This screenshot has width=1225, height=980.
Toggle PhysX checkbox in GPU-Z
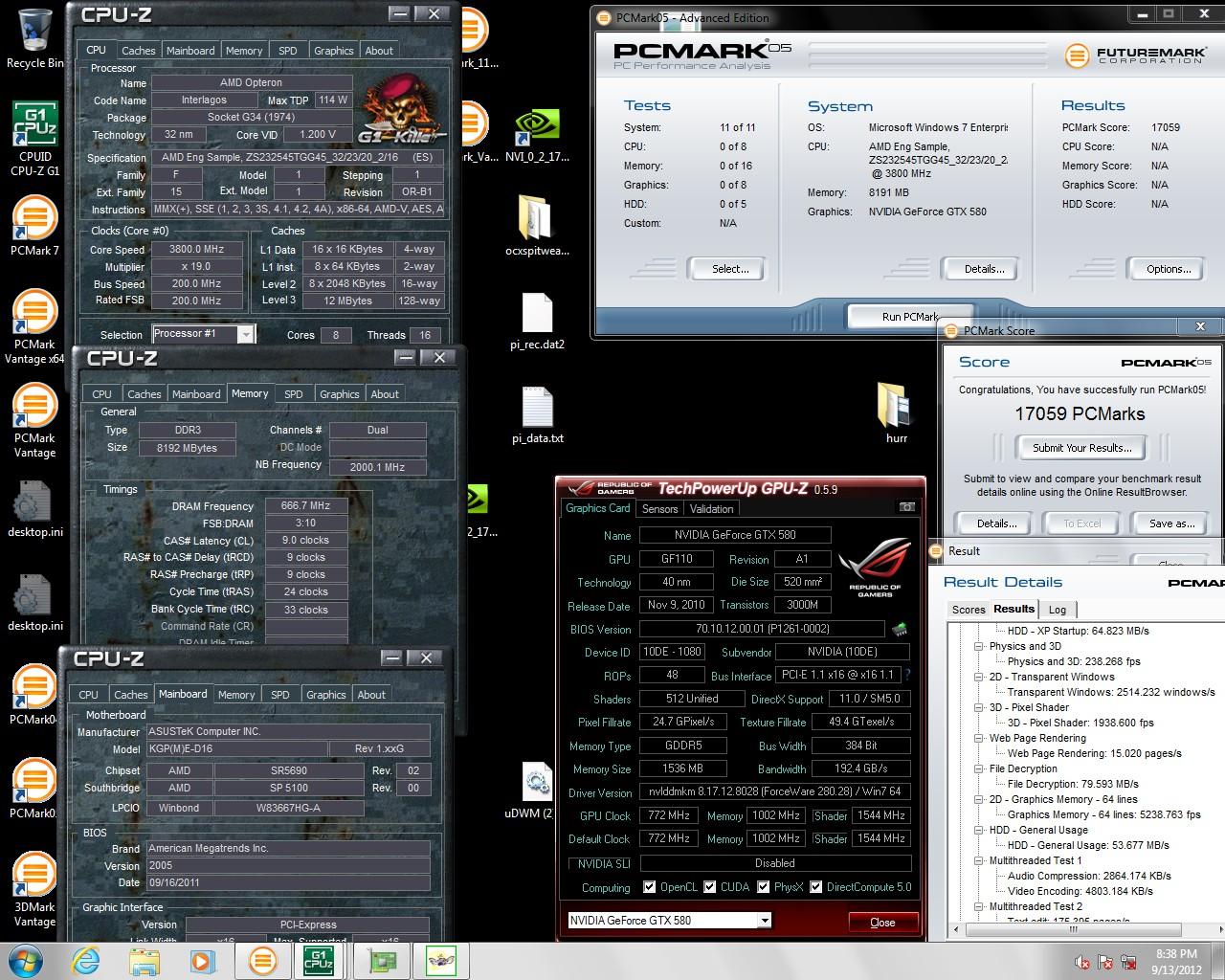[764, 887]
